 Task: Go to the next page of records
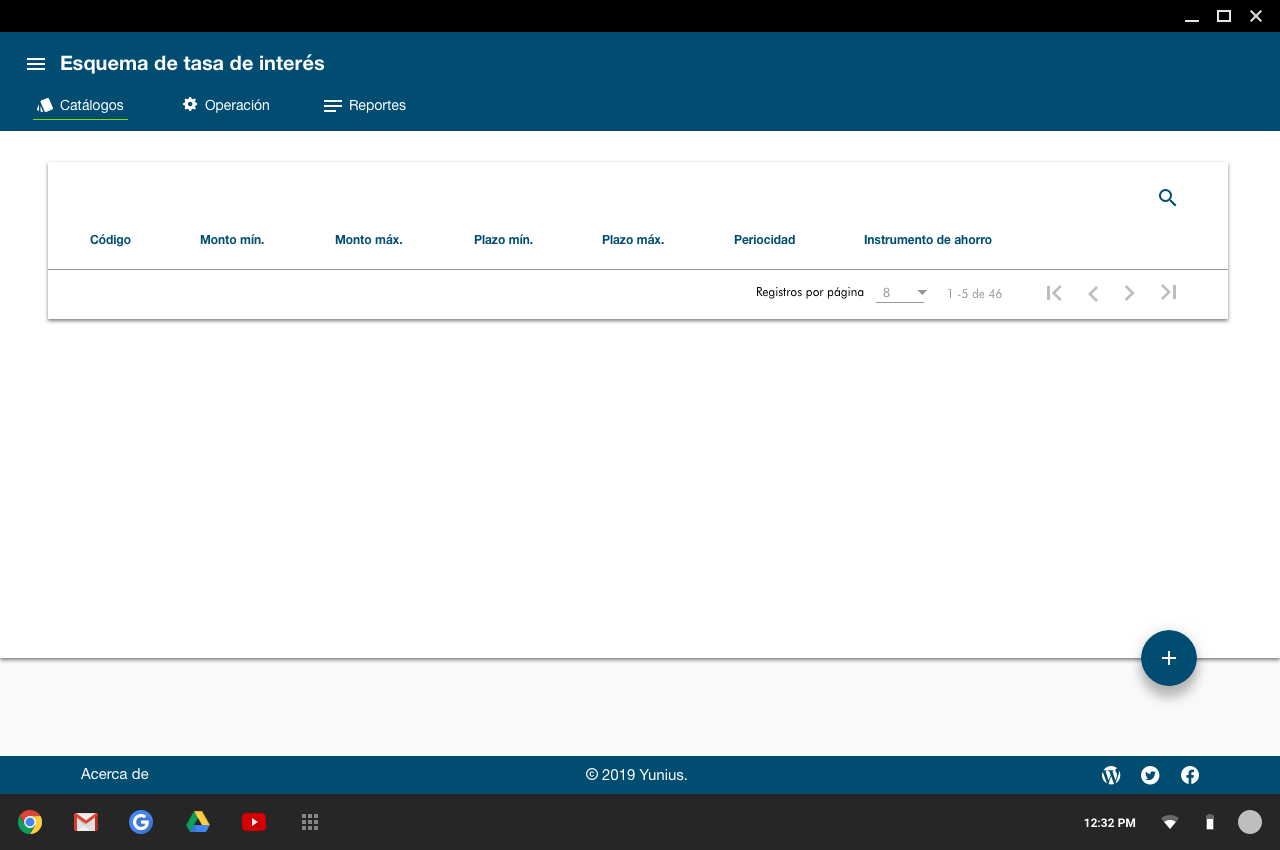pyautogui.click(x=1129, y=293)
